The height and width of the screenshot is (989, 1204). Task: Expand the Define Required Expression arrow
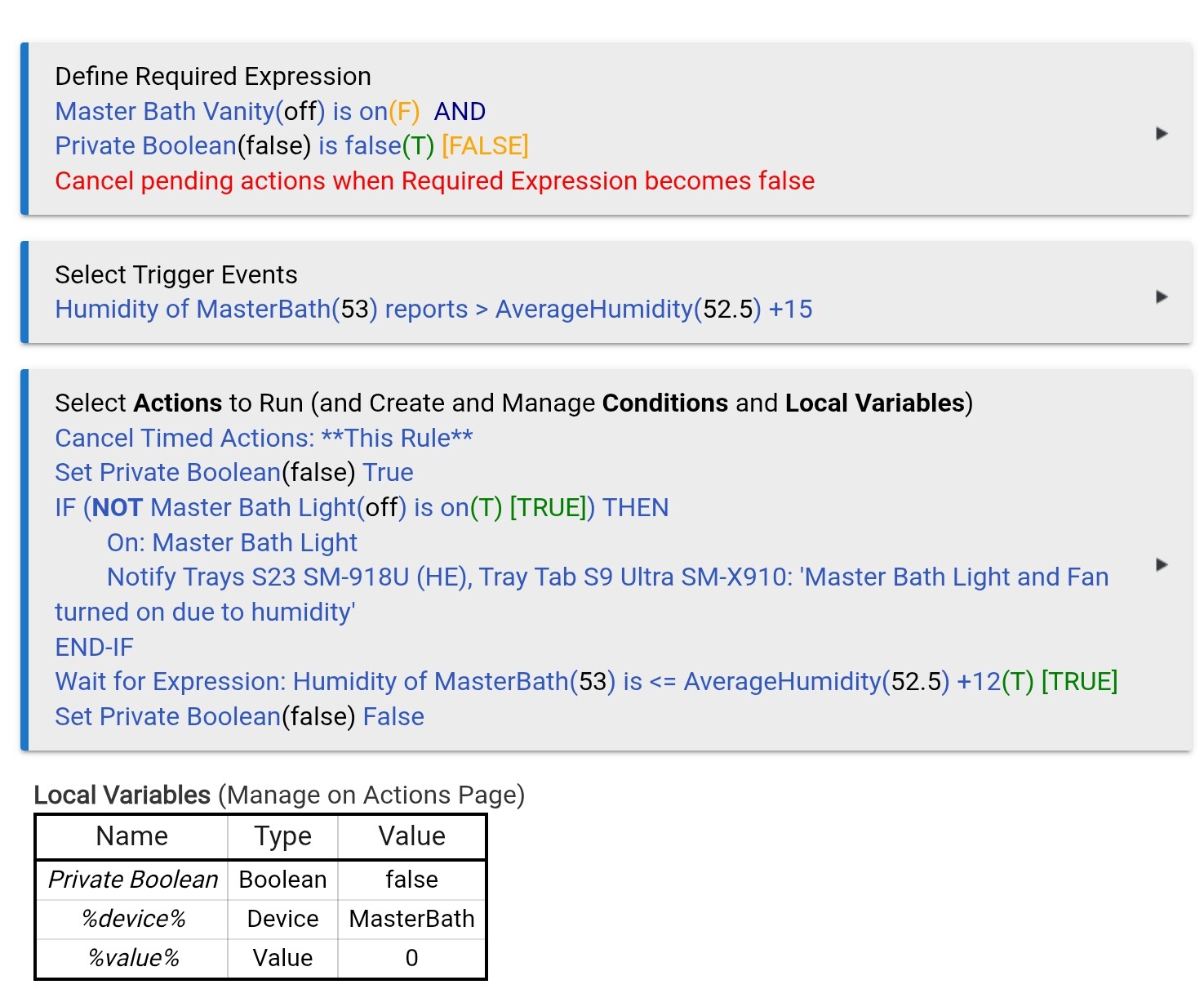[1162, 133]
